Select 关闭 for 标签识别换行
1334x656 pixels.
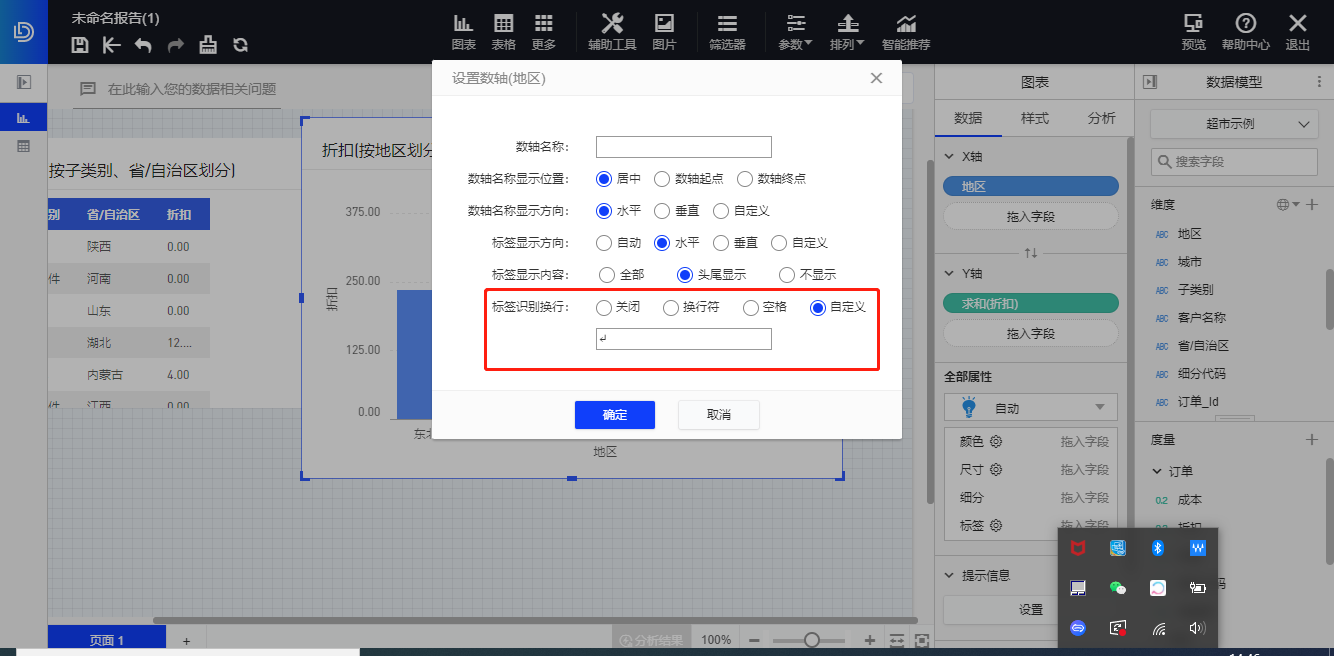[x=604, y=307]
